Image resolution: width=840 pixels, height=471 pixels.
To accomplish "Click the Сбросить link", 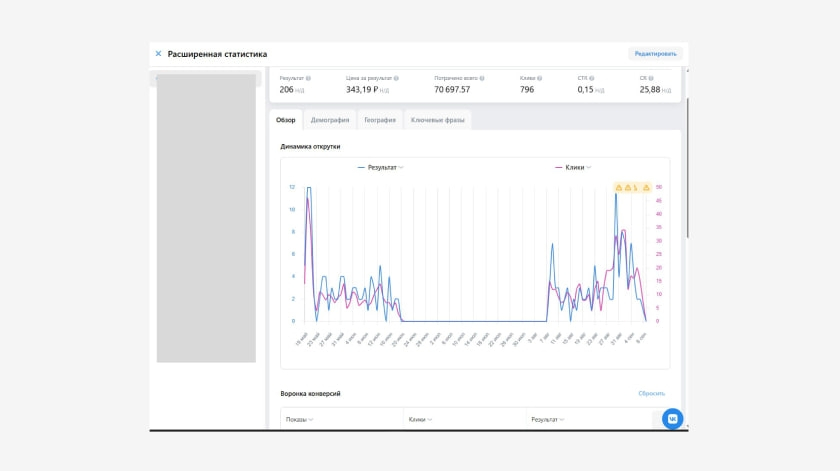I will 651,394.
